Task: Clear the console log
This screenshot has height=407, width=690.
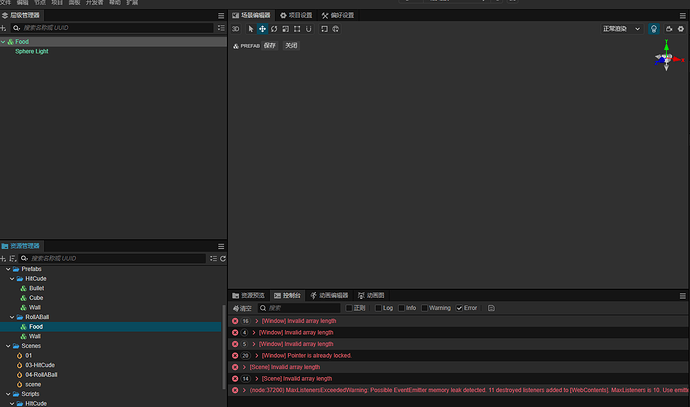Action: pyautogui.click(x=242, y=308)
